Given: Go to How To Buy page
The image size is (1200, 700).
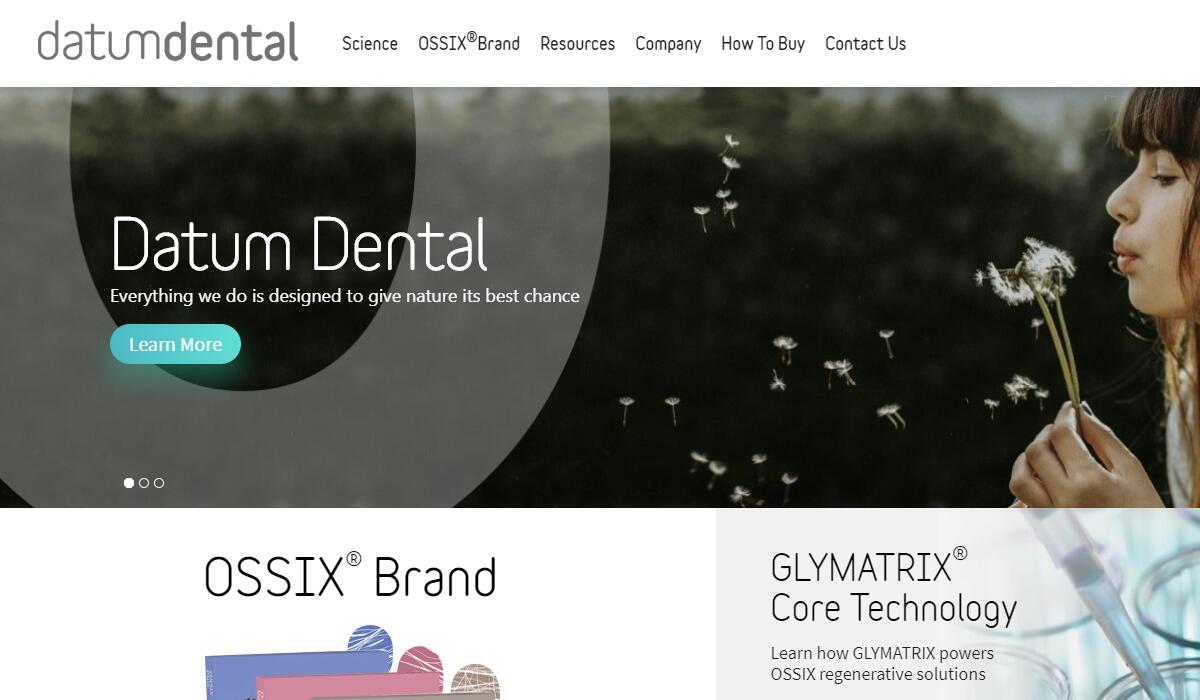Looking at the screenshot, I should pyautogui.click(x=763, y=44).
